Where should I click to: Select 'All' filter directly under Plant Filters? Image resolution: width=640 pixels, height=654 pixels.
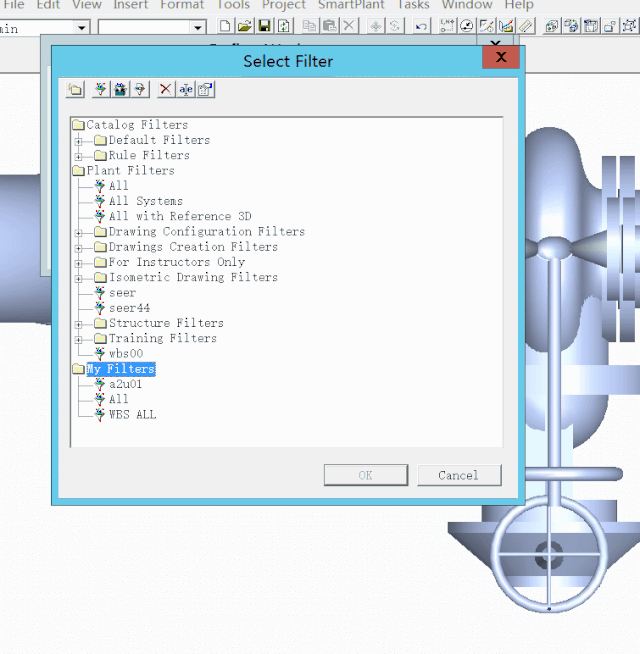coord(118,186)
